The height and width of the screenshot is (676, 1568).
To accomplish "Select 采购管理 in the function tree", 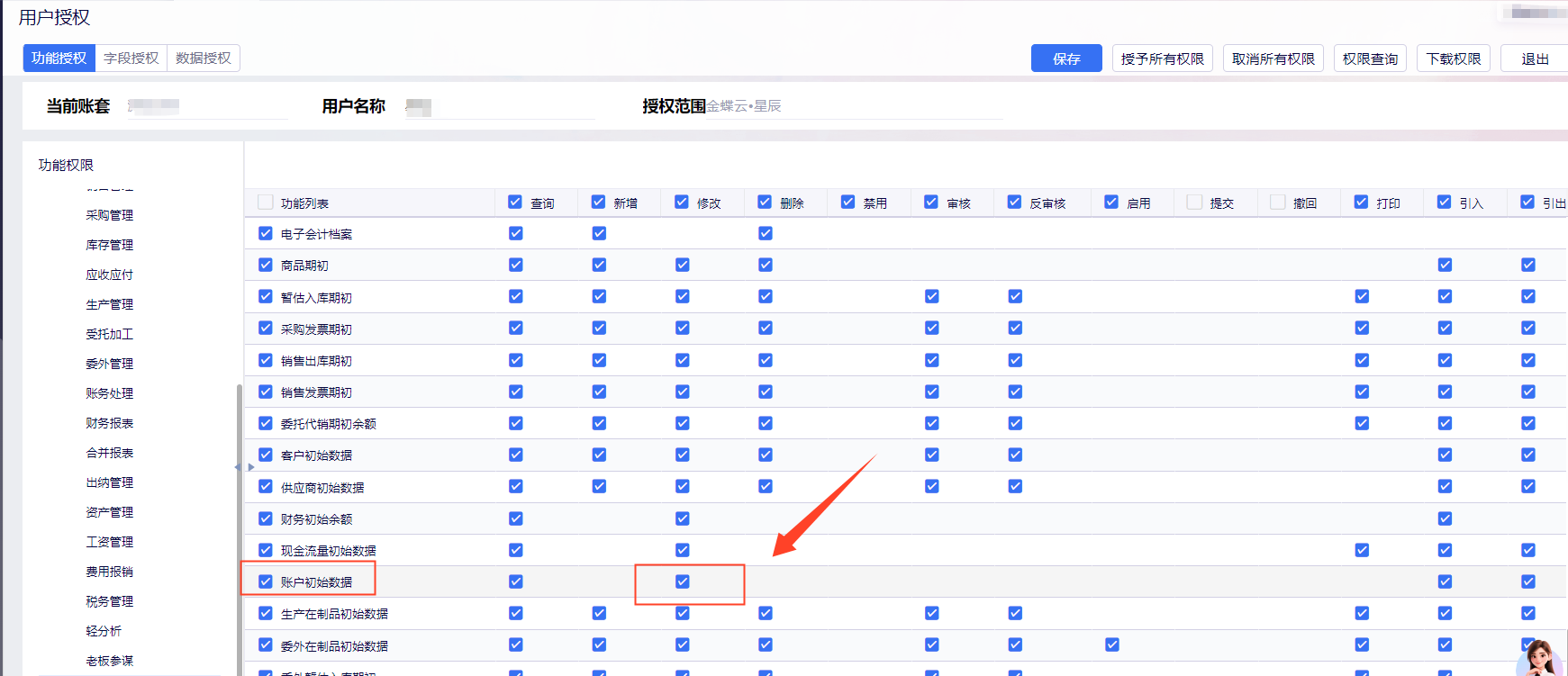I will tap(110, 215).
